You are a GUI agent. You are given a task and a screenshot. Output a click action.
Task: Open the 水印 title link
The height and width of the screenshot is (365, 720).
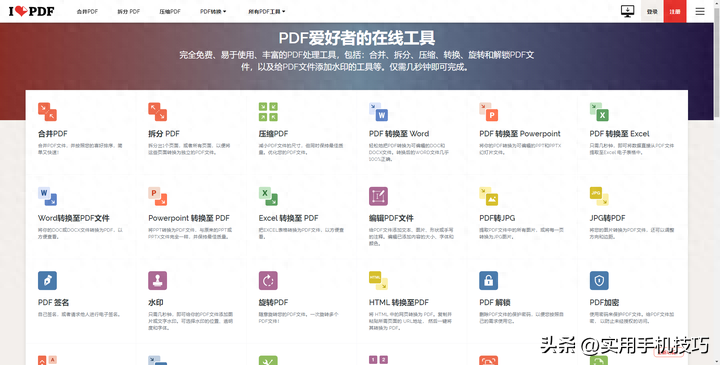(x=156, y=303)
